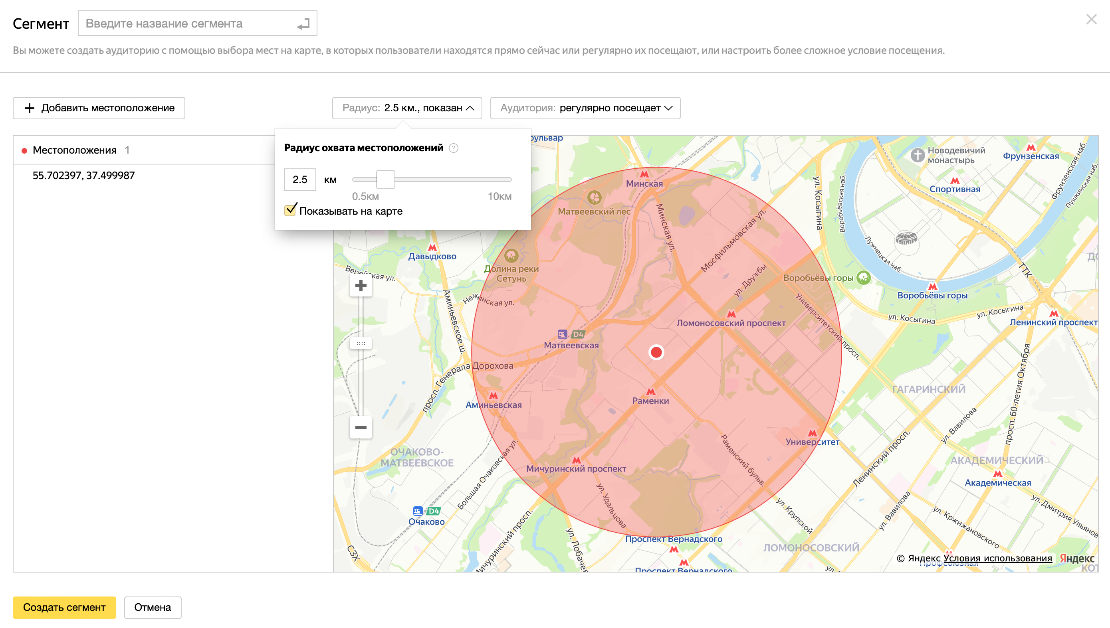The image size is (1110, 628).
Task: Click the Воробьёвы горы park icon
Action: pyautogui.click(x=863, y=277)
